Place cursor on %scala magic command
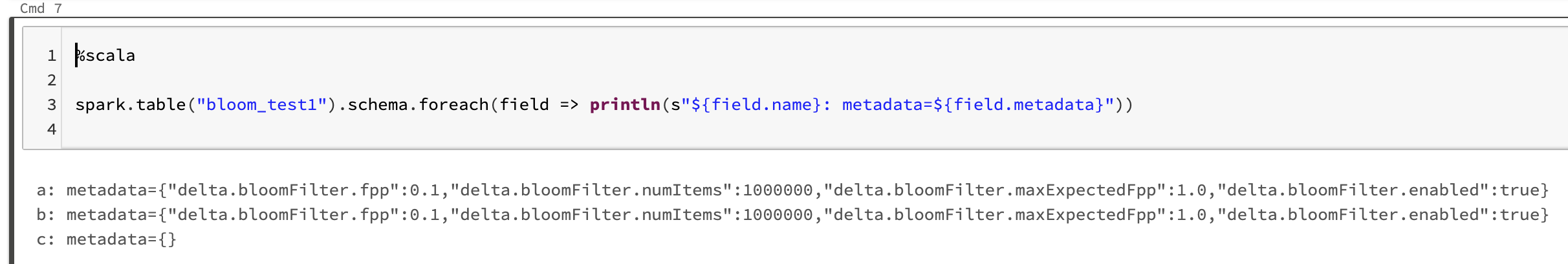Viewport: 1568px width, 264px height. (x=105, y=56)
